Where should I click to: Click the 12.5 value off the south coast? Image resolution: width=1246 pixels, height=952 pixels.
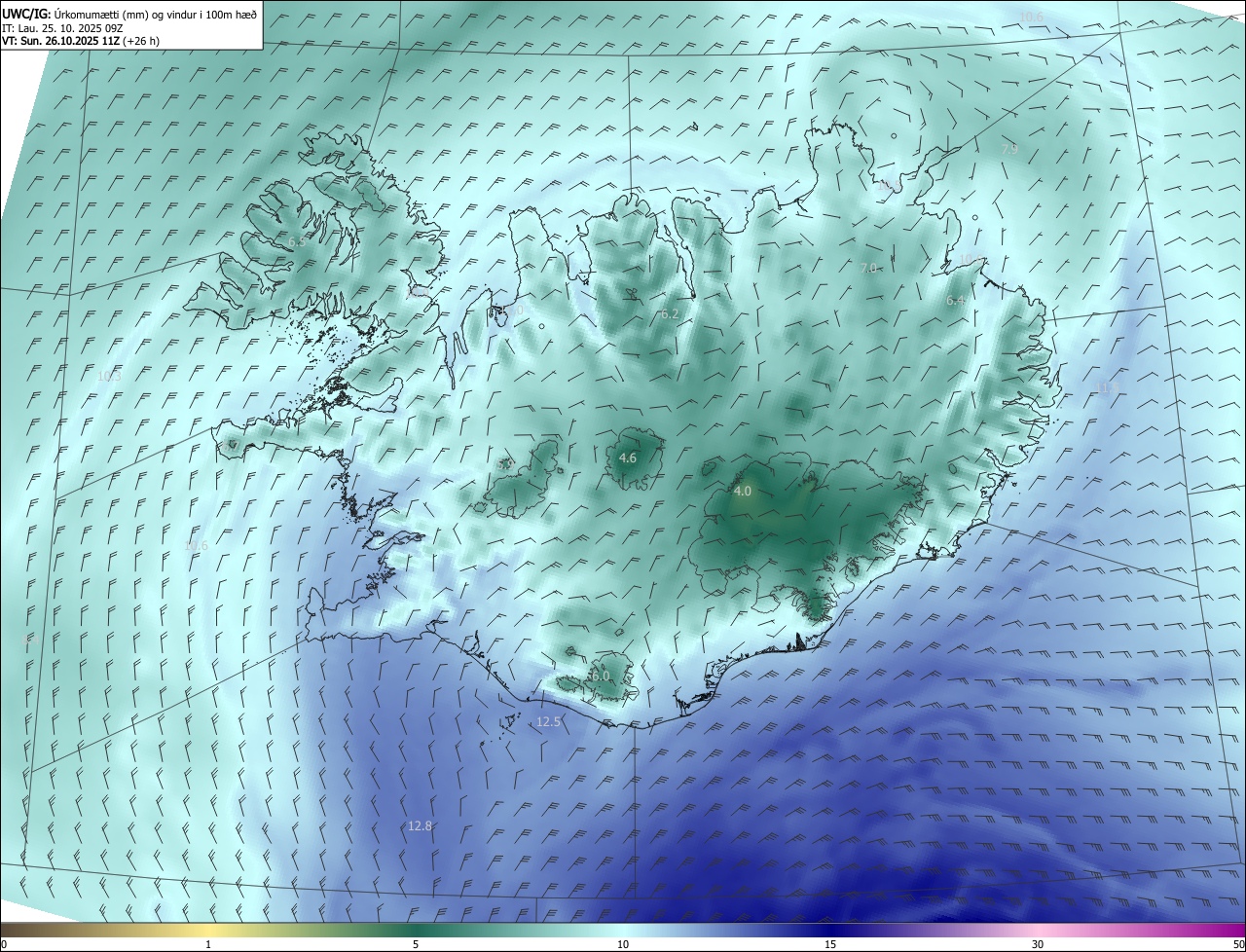point(549,722)
